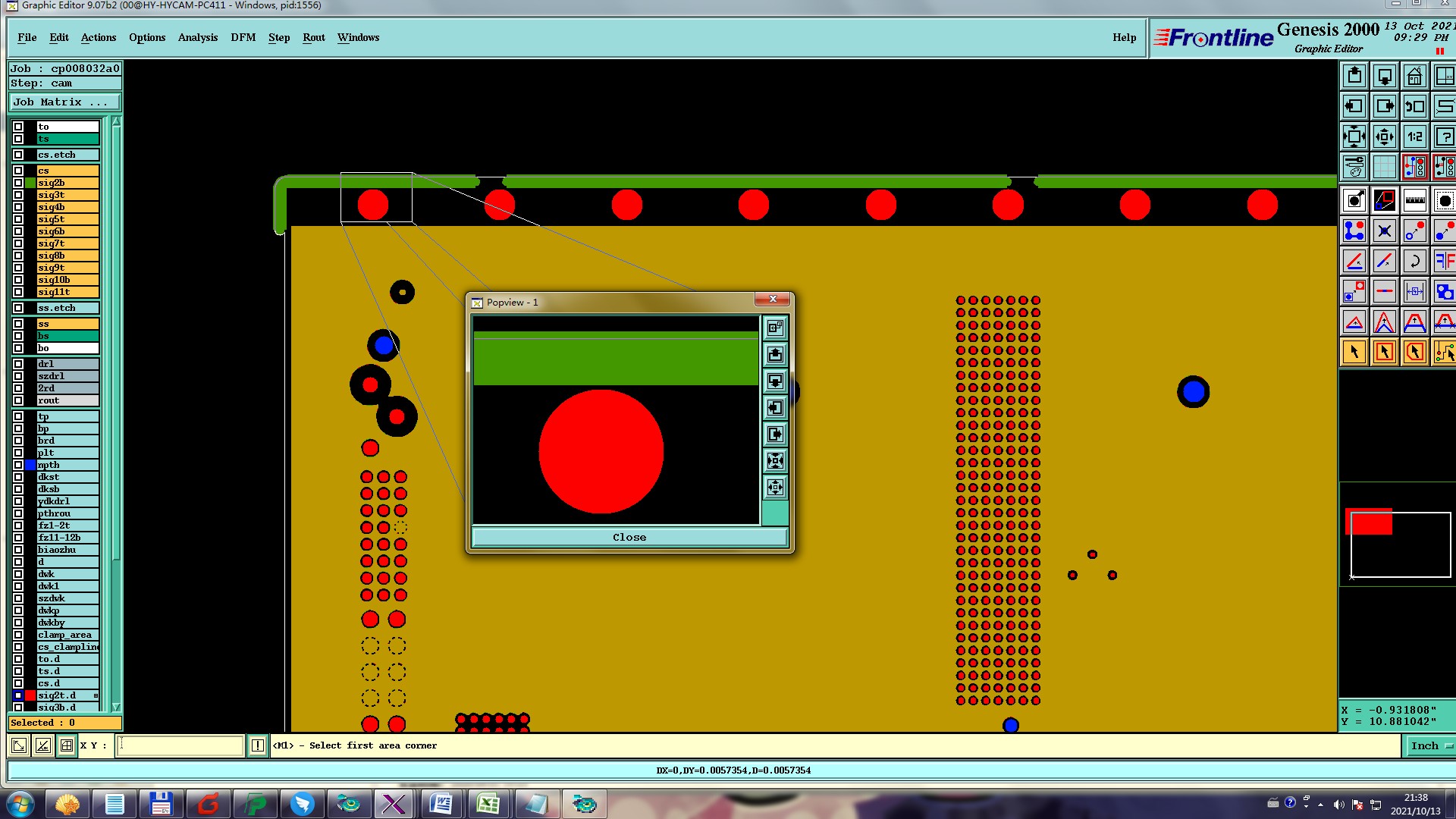Viewport: 1456px width, 819px height.
Task: Toggle checkbox for sig2b layer
Action: click(18, 183)
